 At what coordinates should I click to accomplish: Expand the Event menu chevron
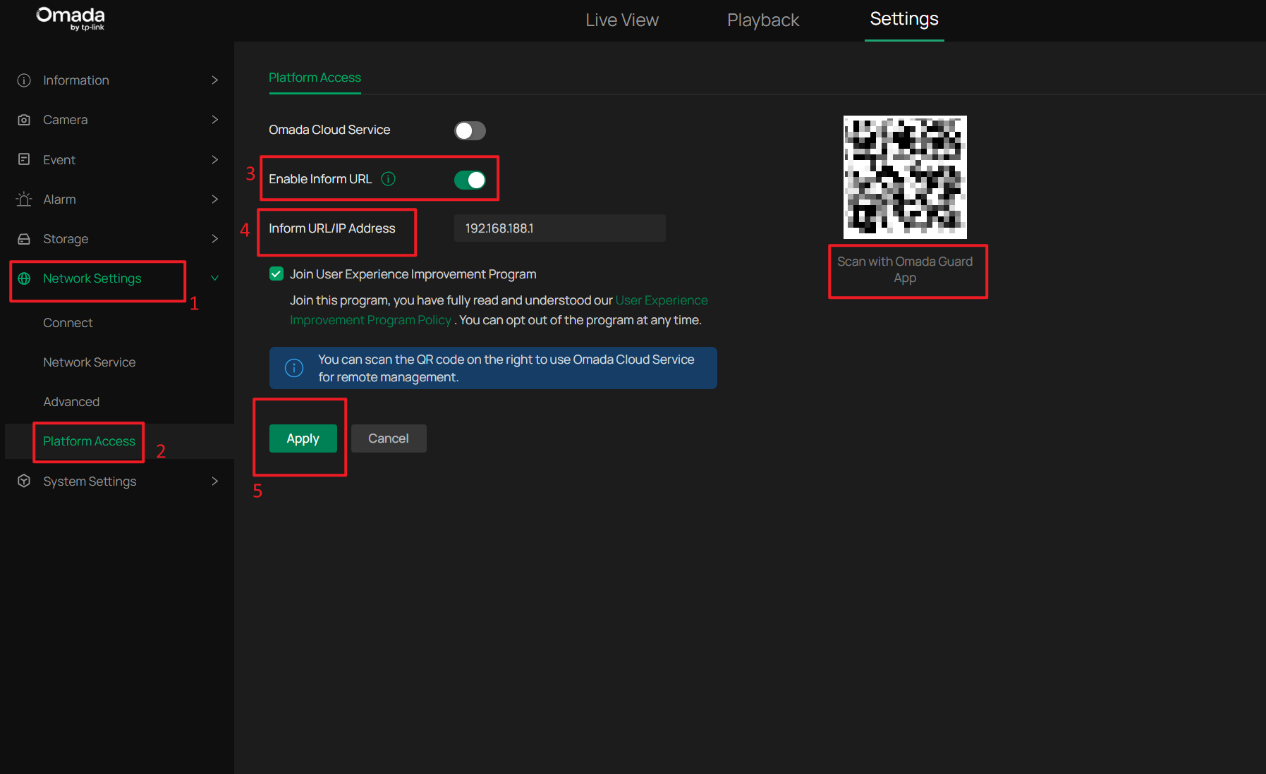click(x=214, y=160)
